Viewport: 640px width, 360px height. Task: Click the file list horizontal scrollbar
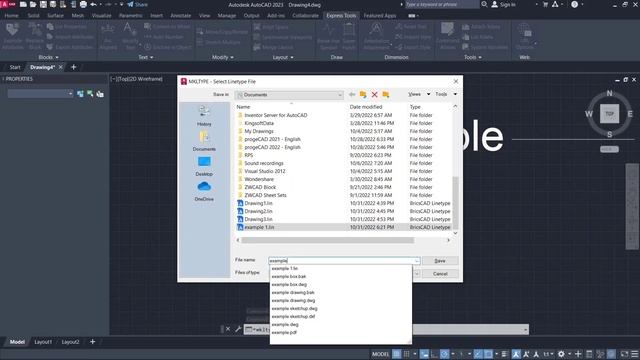pyautogui.click(x=327, y=240)
